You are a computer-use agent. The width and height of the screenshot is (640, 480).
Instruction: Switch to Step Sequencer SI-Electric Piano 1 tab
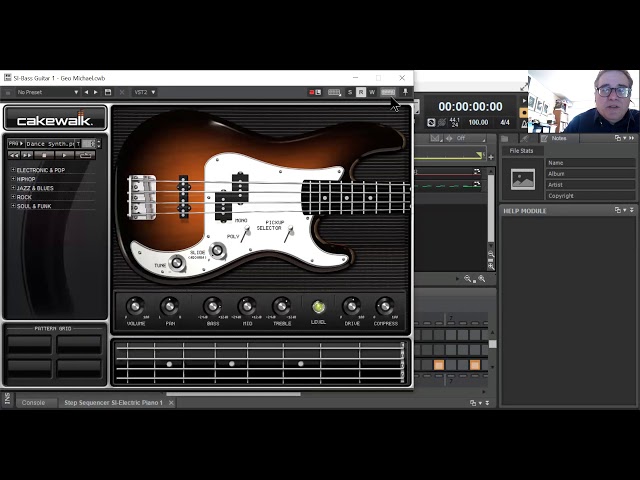[113, 402]
